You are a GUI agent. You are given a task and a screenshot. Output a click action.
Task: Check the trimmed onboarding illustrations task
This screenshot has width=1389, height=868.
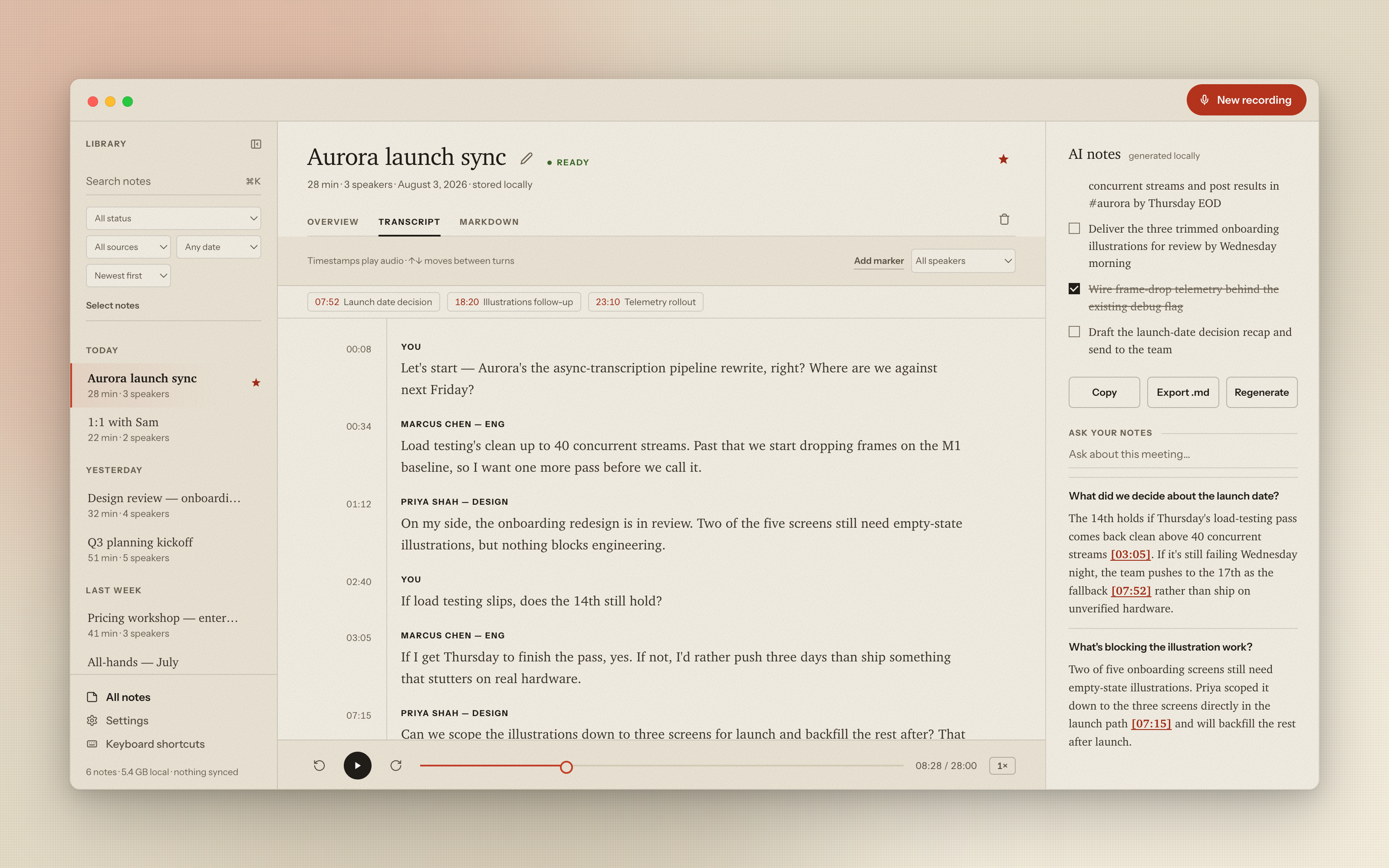(x=1074, y=228)
